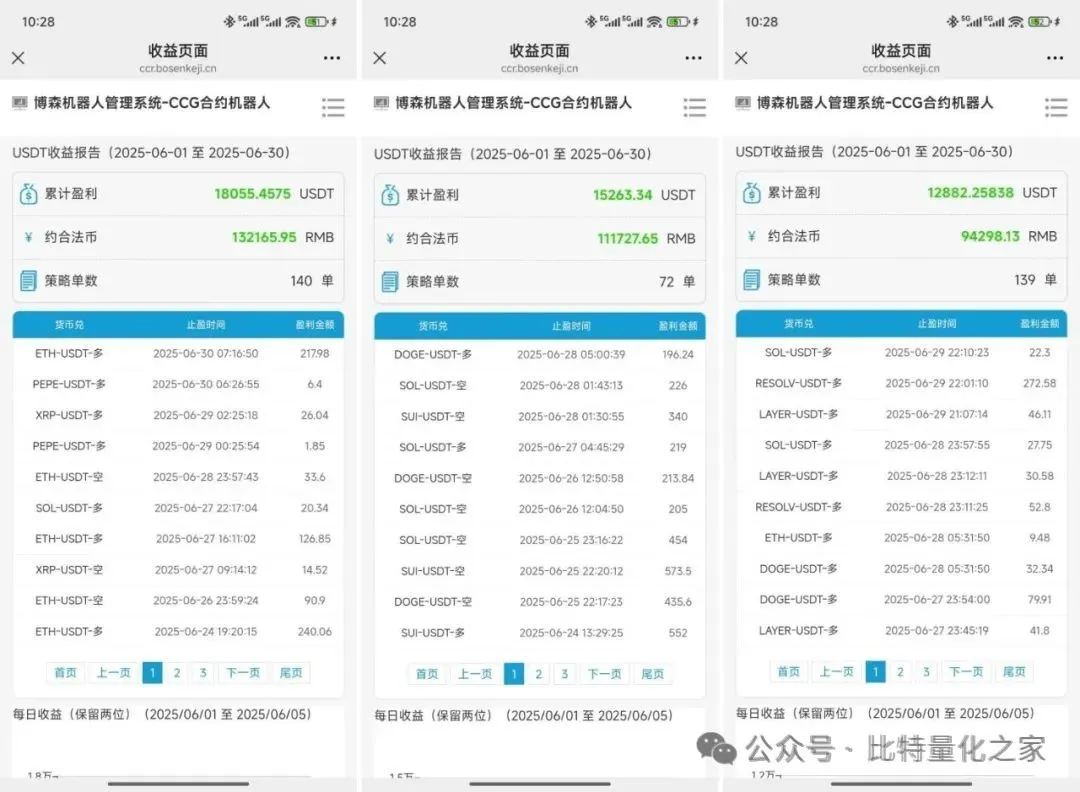Viewport: 1080px width, 792px height.
Task: Select ETH-USDT-多 row with profit 217.98
Action: (x=178, y=353)
